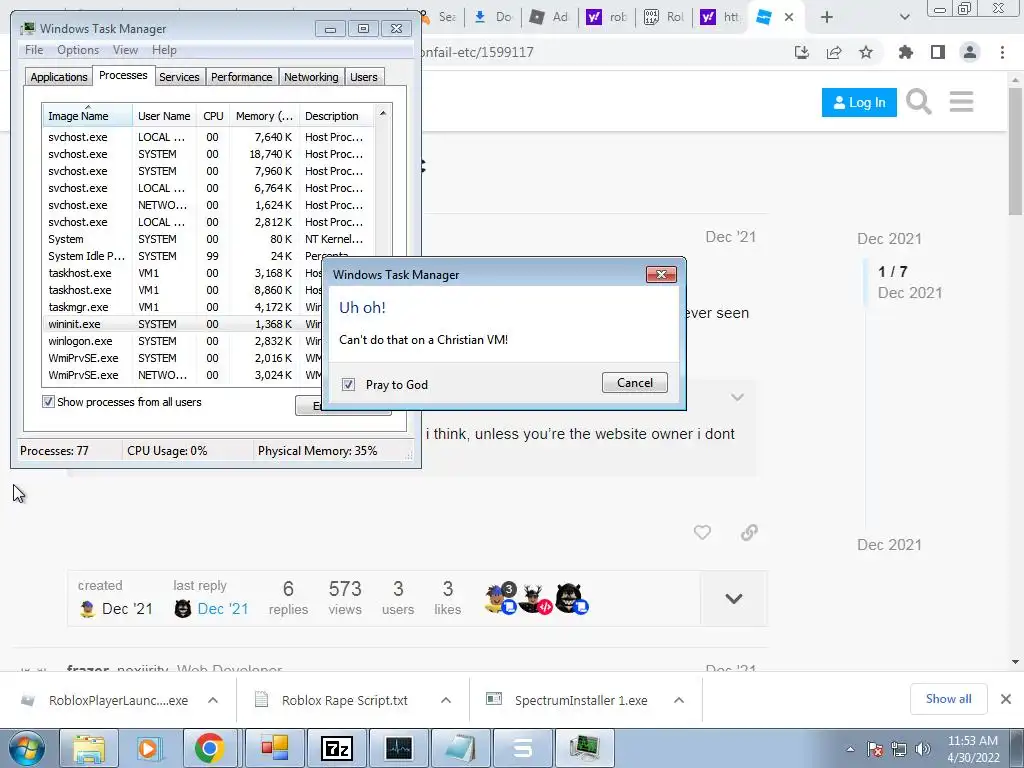The height and width of the screenshot is (768, 1024).
Task: Collapse the quoted reply chevron
Action: [737, 397]
